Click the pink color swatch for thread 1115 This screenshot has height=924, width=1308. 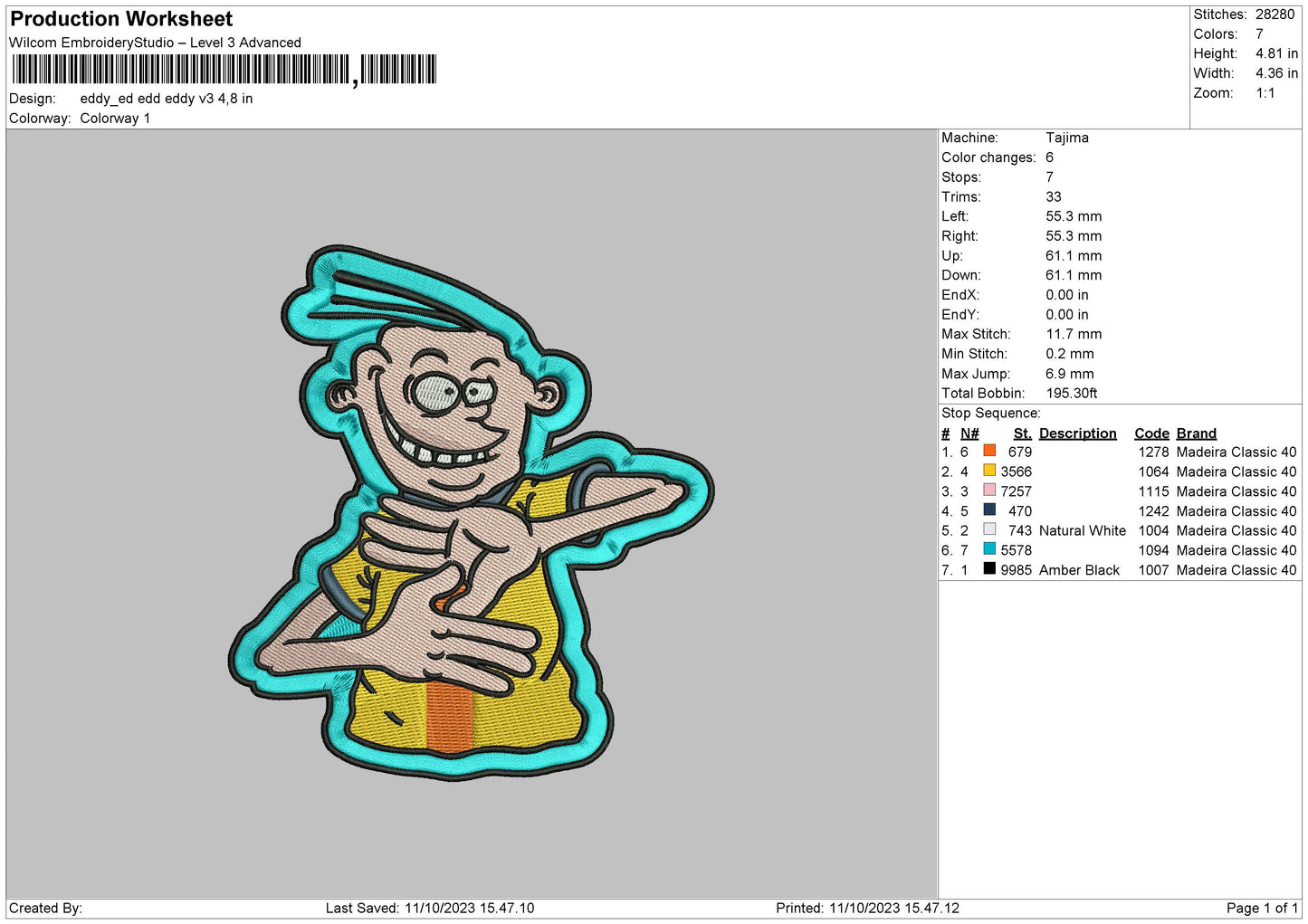pyautogui.click(x=989, y=491)
